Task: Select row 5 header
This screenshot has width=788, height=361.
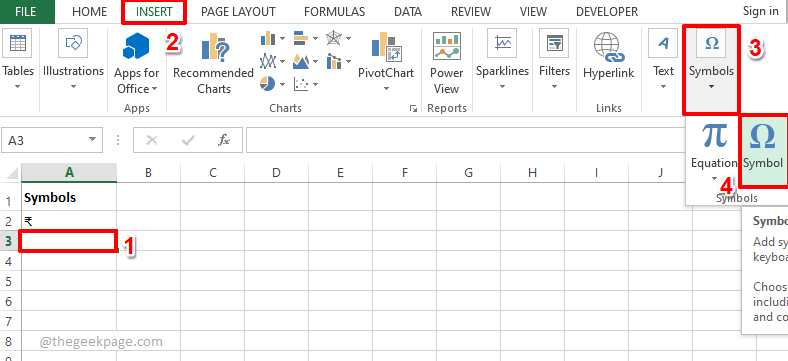Action: pos(10,281)
